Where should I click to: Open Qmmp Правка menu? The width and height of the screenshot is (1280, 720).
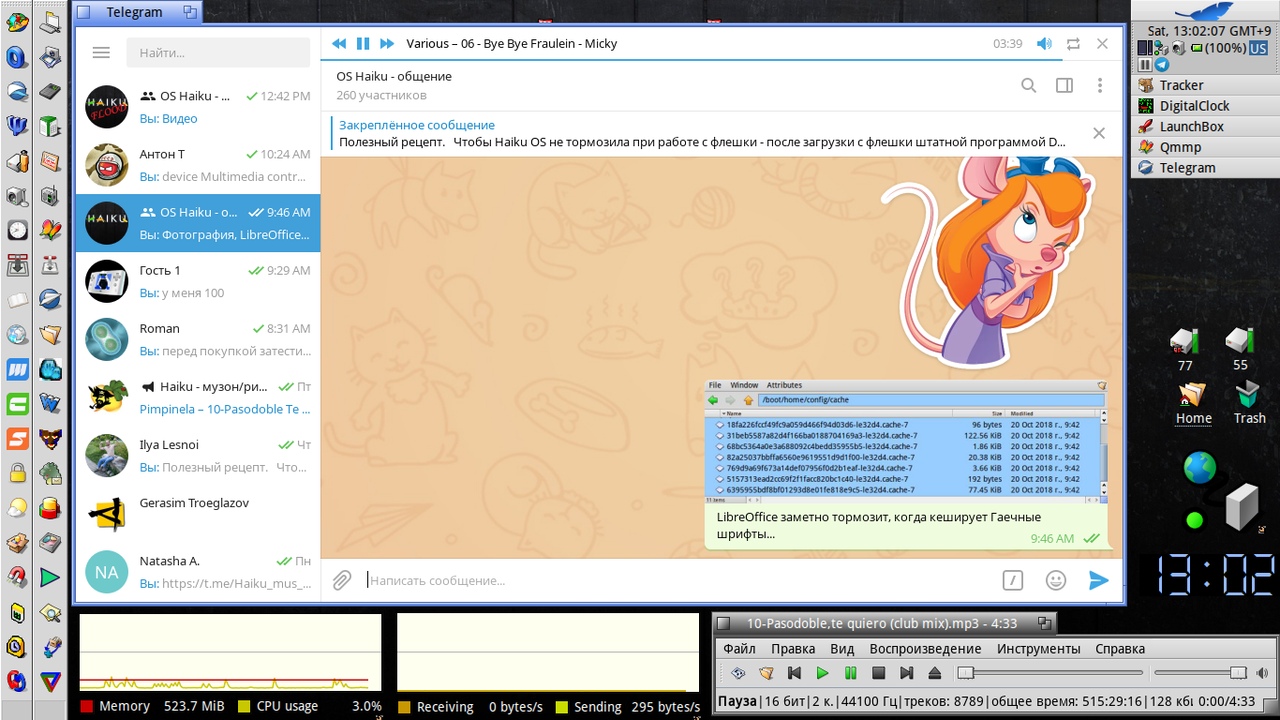coord(793,648)
